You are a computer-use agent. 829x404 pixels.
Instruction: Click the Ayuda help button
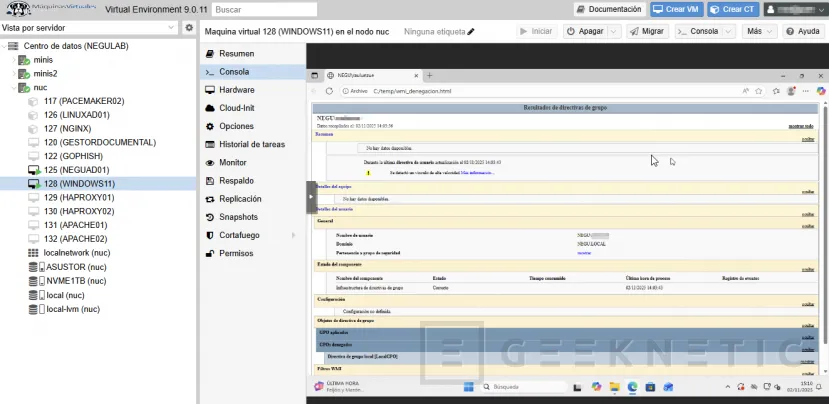point(803,31)
